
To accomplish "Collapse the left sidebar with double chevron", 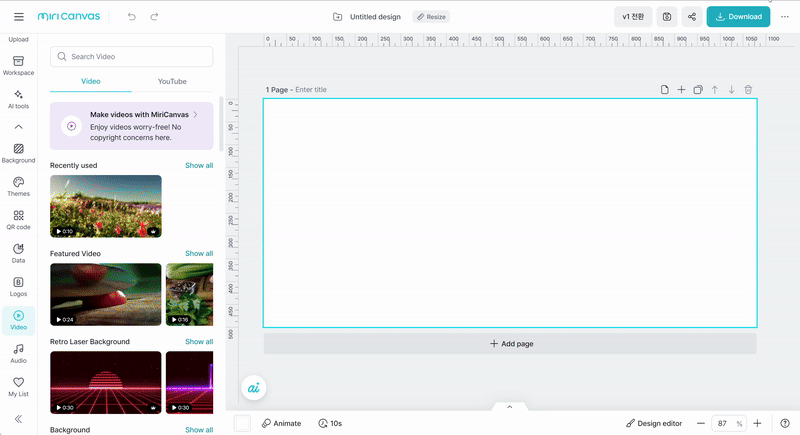I will coord(18,419).
